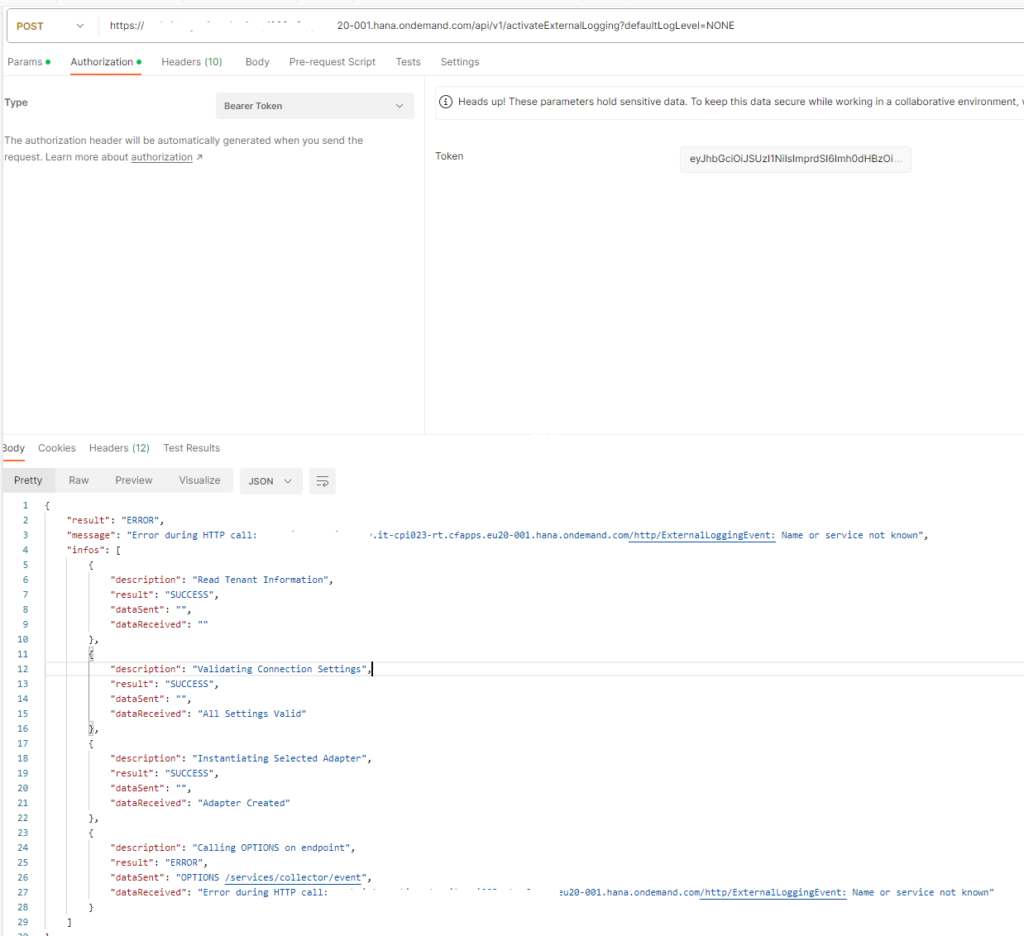View response Headers (12) tab
The width and height of the screenshot is (1024, 936).
tap(119, 448)
